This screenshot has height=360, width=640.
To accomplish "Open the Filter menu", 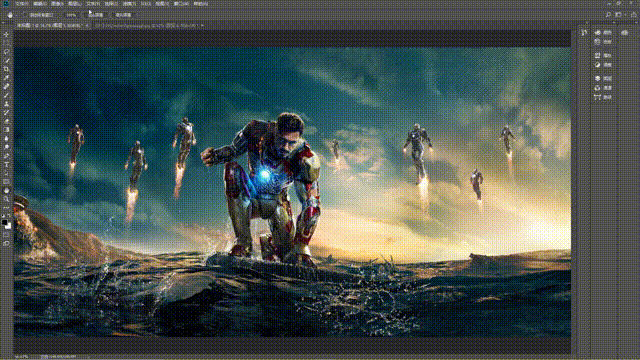I will point(129,4).
